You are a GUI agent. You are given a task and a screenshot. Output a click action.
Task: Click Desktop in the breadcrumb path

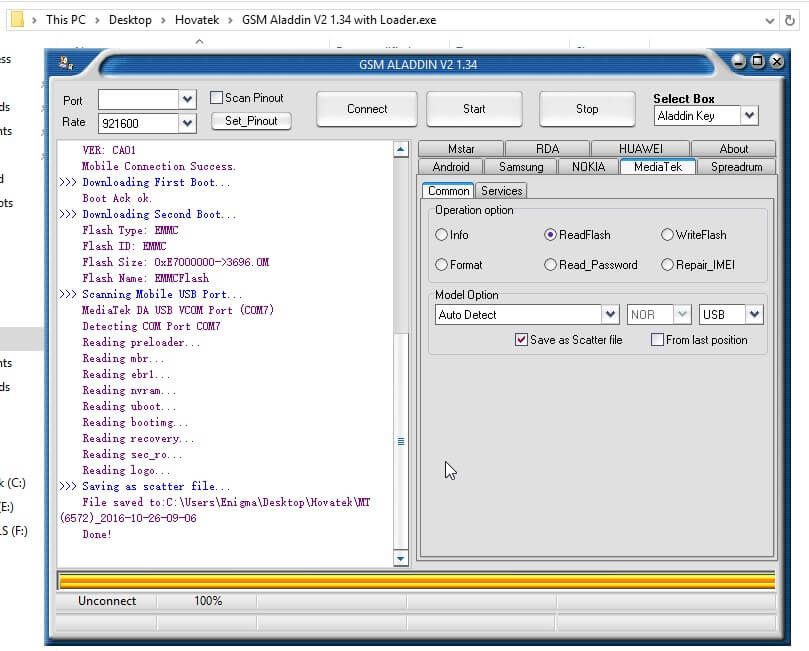tap(130, 20)
